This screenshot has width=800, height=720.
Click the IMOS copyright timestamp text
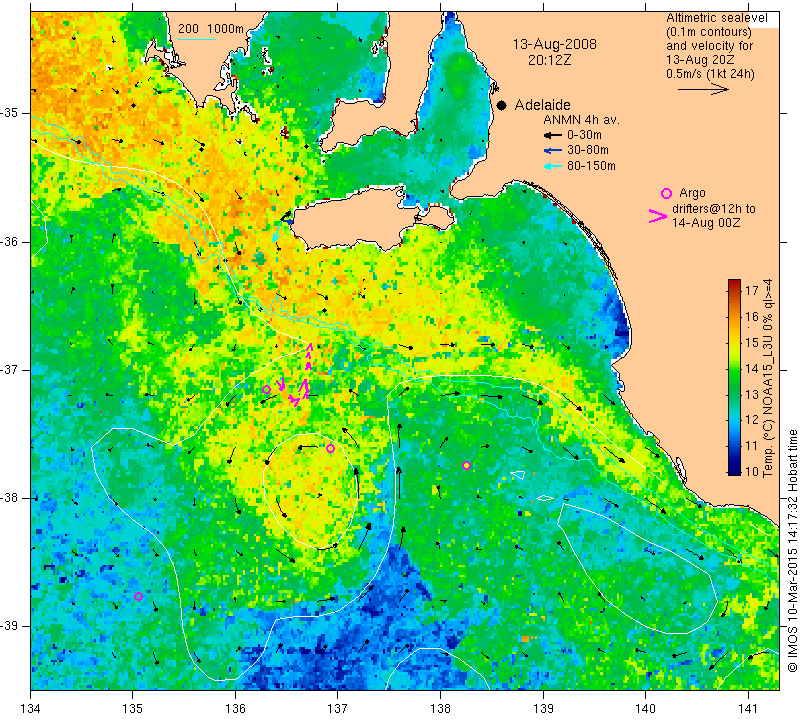tap(792, 550)
